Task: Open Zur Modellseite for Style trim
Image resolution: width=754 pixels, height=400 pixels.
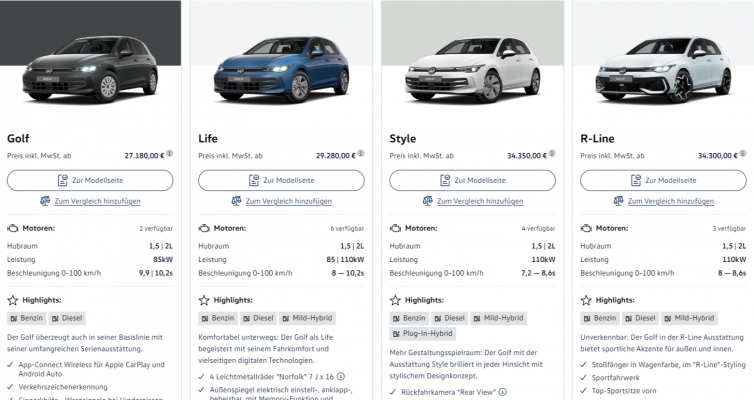Action: coord(472,180)
